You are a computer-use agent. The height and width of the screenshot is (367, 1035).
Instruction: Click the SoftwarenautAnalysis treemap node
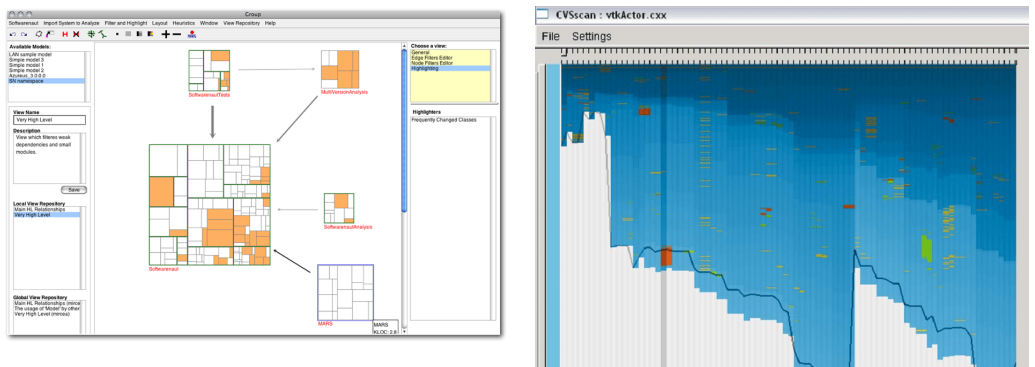point(339,209)
